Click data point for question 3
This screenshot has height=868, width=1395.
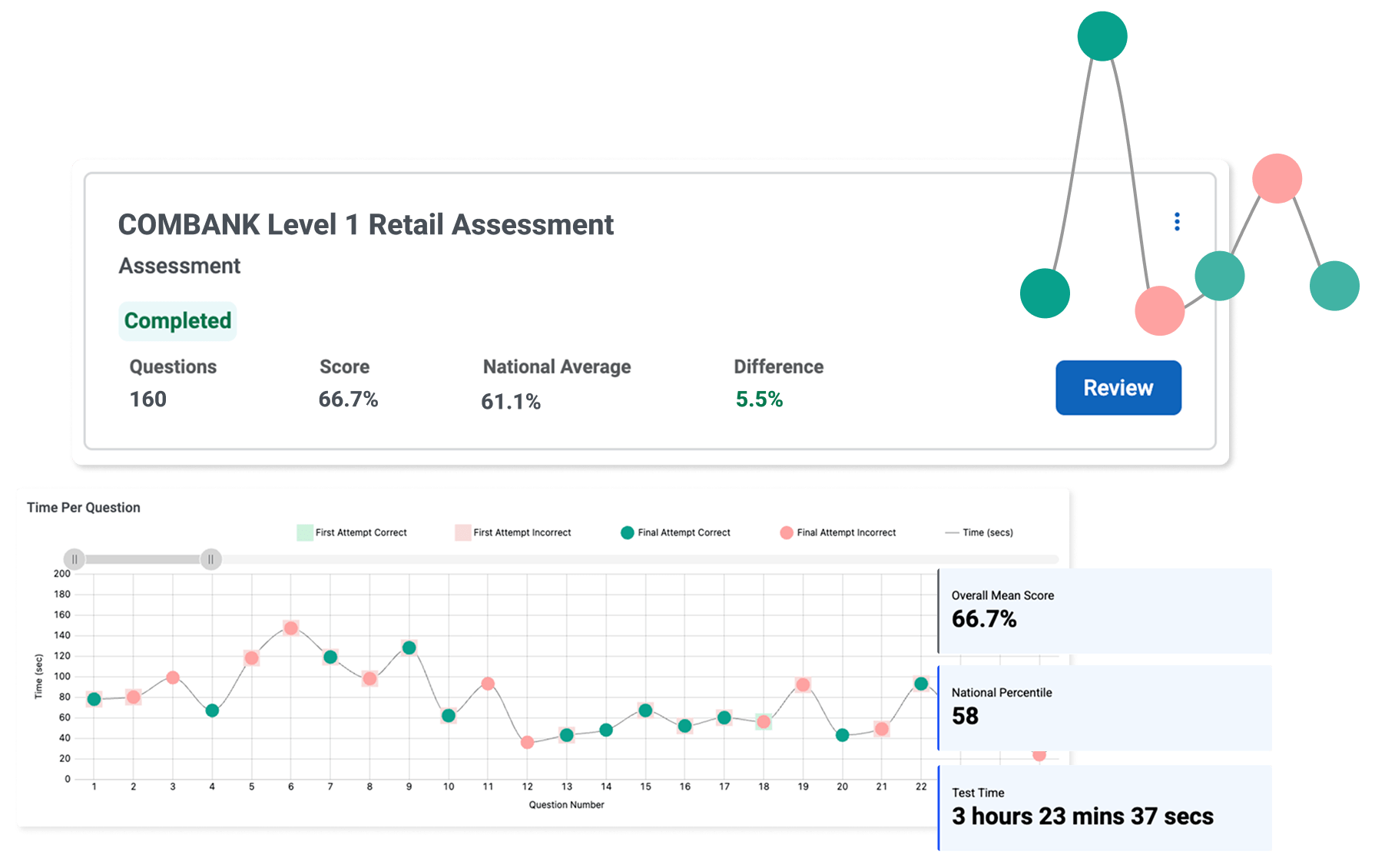(173, 678)
